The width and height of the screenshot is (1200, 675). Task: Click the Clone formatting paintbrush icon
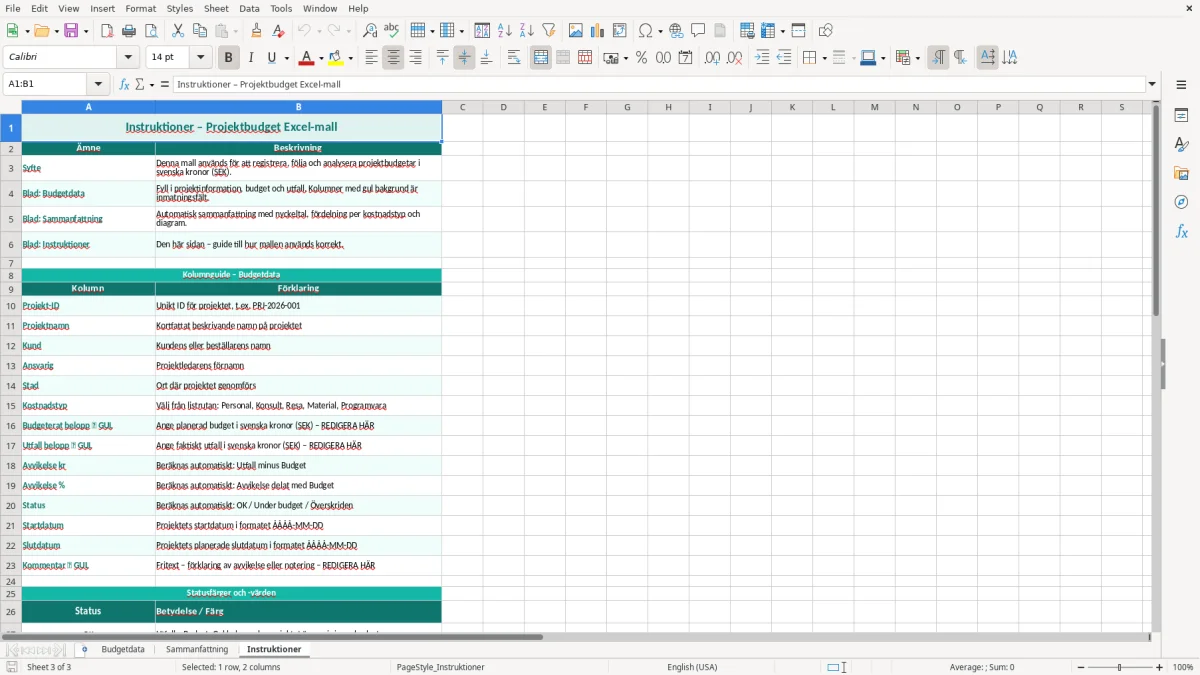point(256,31)
